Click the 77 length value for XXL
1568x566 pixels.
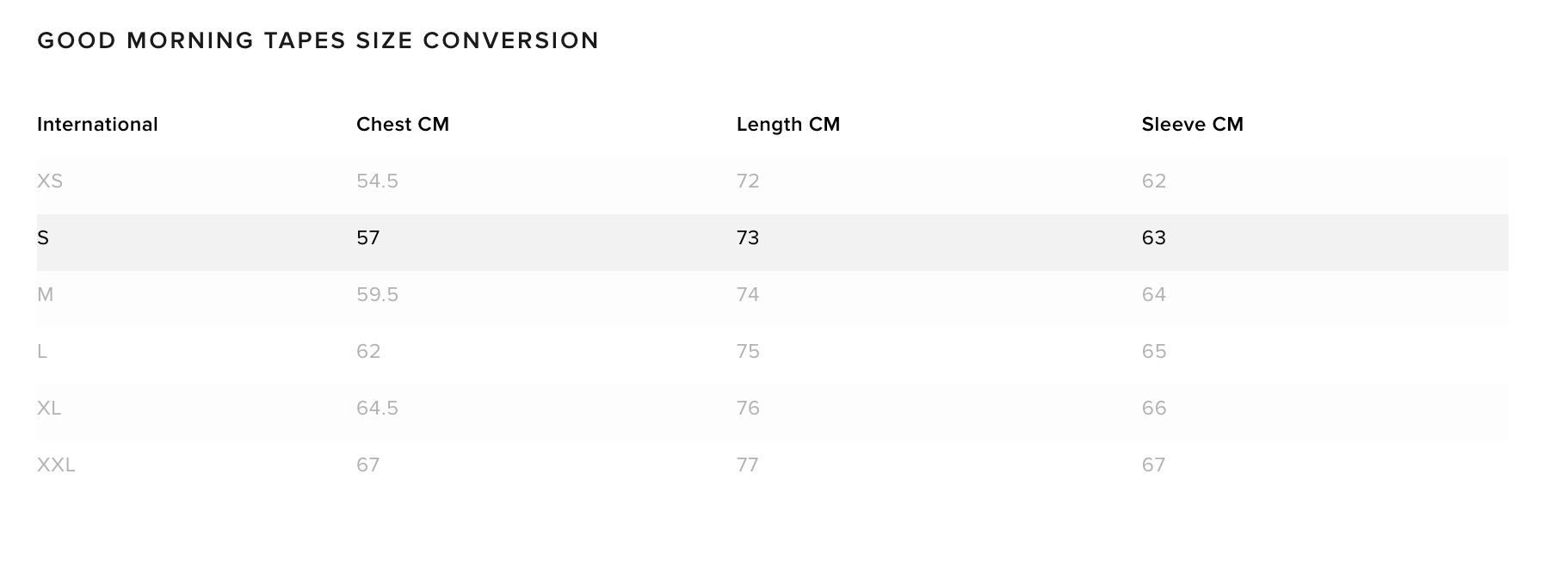(747, 465)
